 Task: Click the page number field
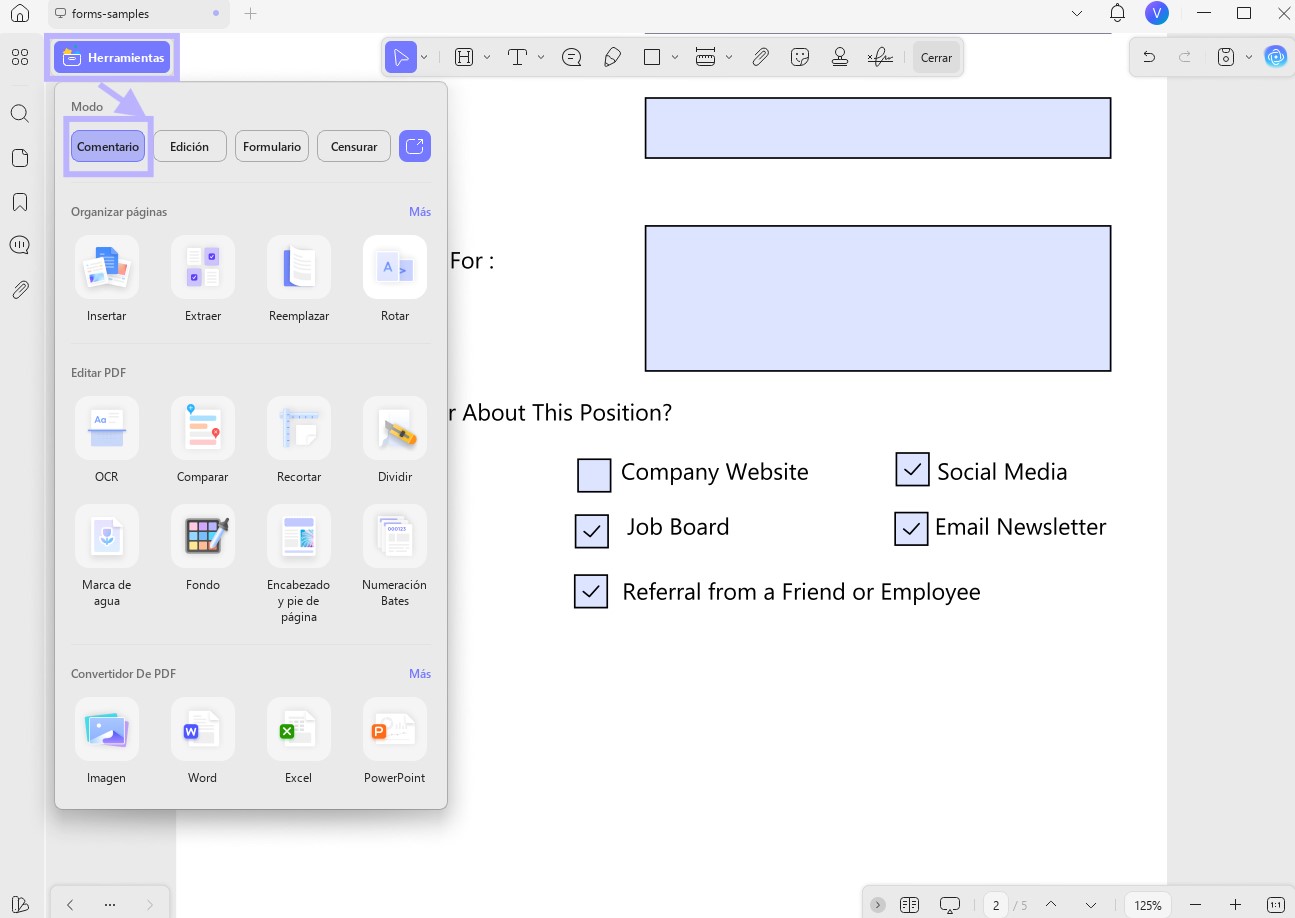coord(995,905)
